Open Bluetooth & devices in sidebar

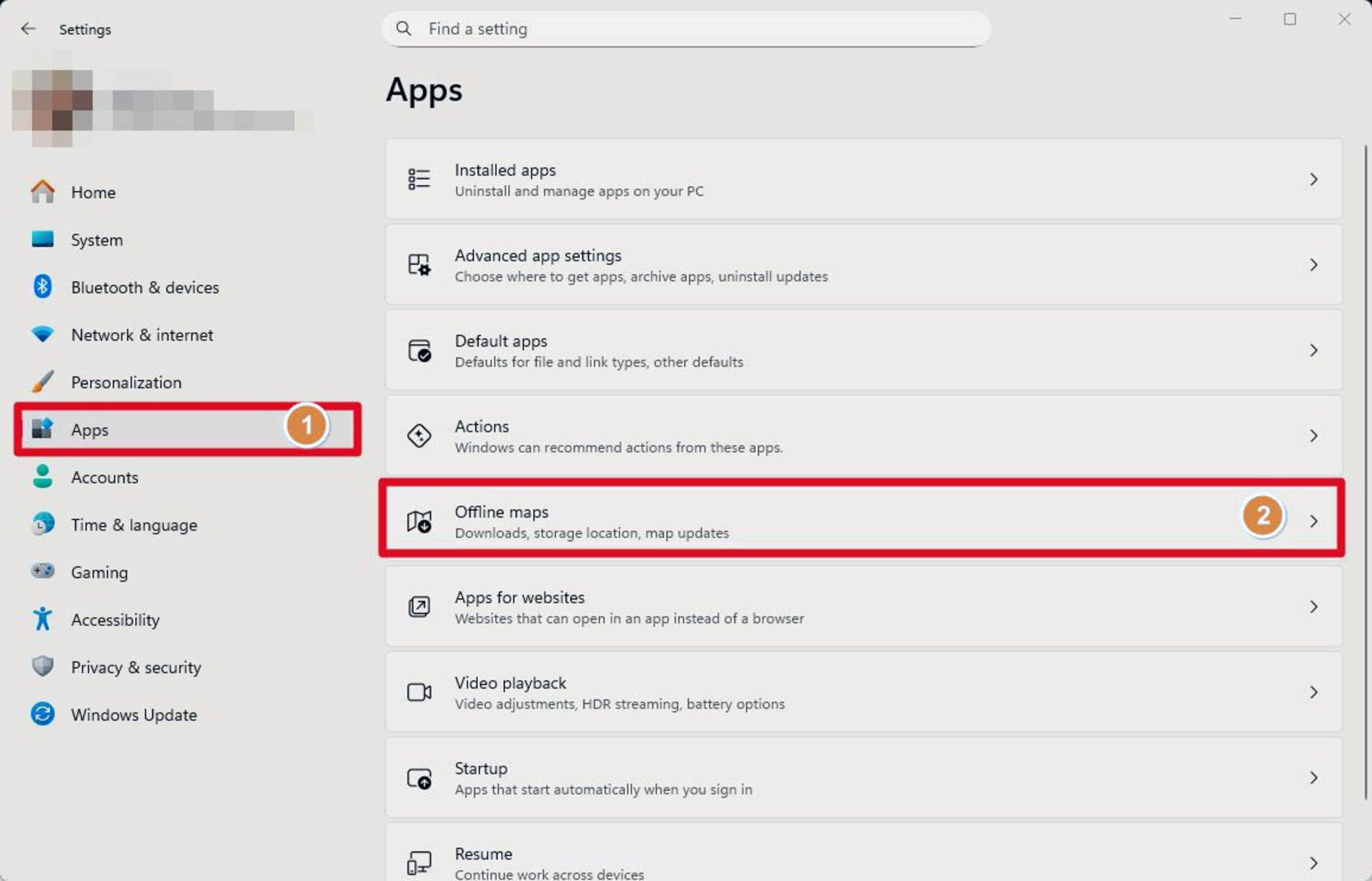click(x=144, y=287)
